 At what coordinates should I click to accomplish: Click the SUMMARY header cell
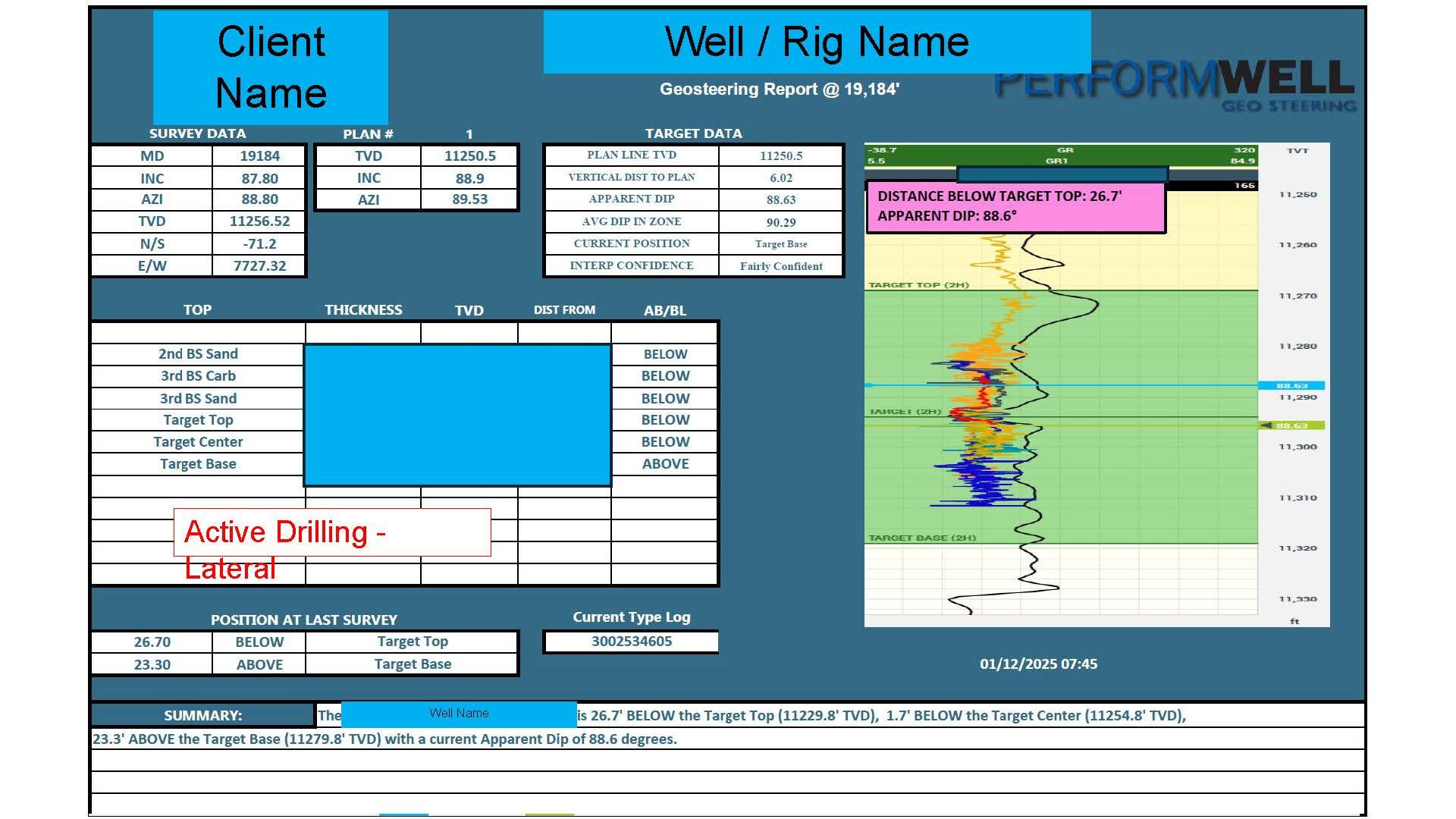pyautogui.click(x=202, y=715)
